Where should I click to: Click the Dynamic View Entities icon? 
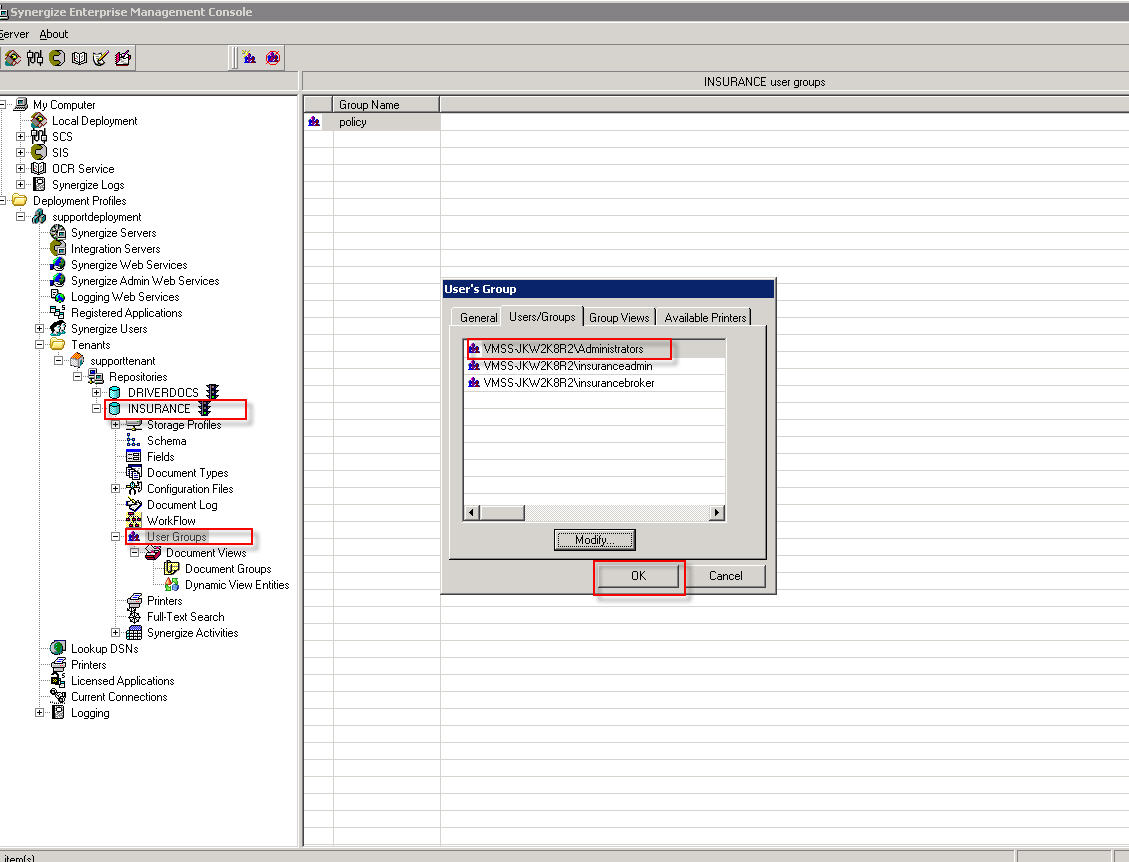tap(171, 584)
